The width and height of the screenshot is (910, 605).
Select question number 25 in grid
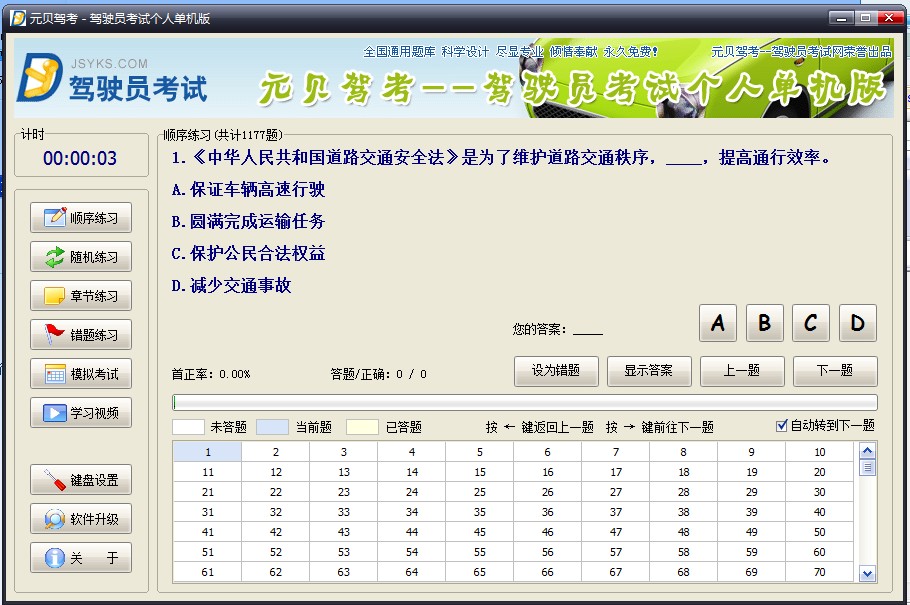tap(480, 492)
